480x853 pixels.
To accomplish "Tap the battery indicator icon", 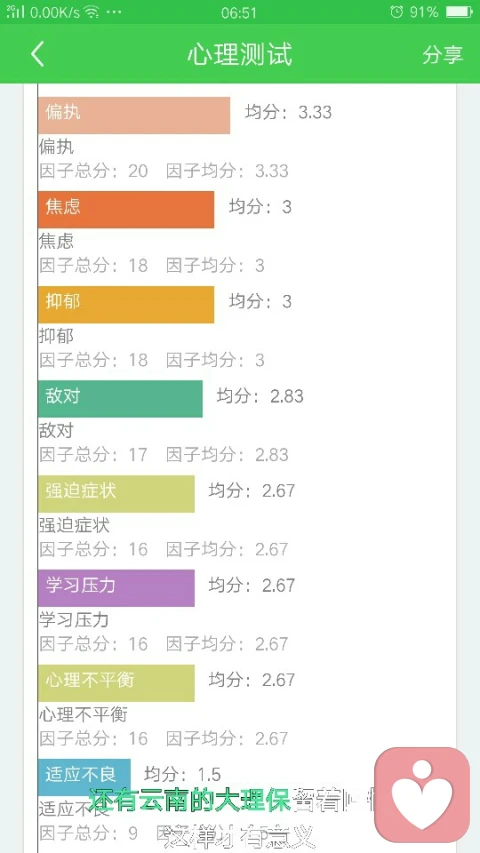I will pyautogui.click(x=459, y=11).
